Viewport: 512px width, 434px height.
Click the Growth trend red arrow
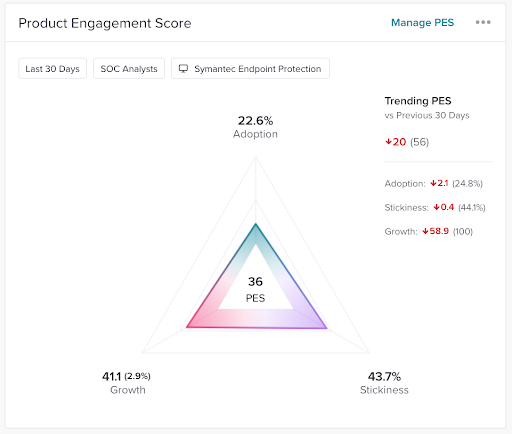pos(425,231)
